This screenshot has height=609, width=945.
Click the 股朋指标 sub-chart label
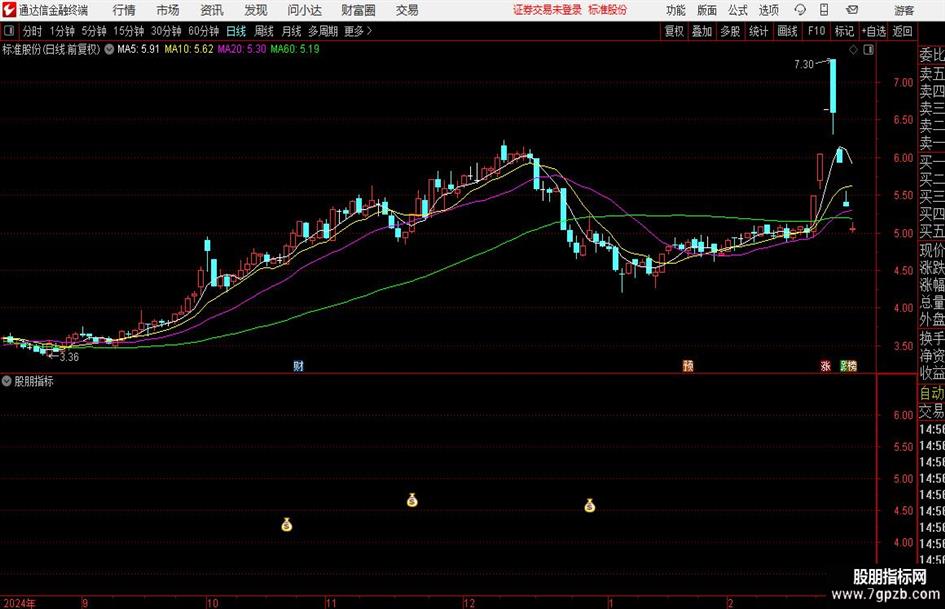(x=34, y=381)
